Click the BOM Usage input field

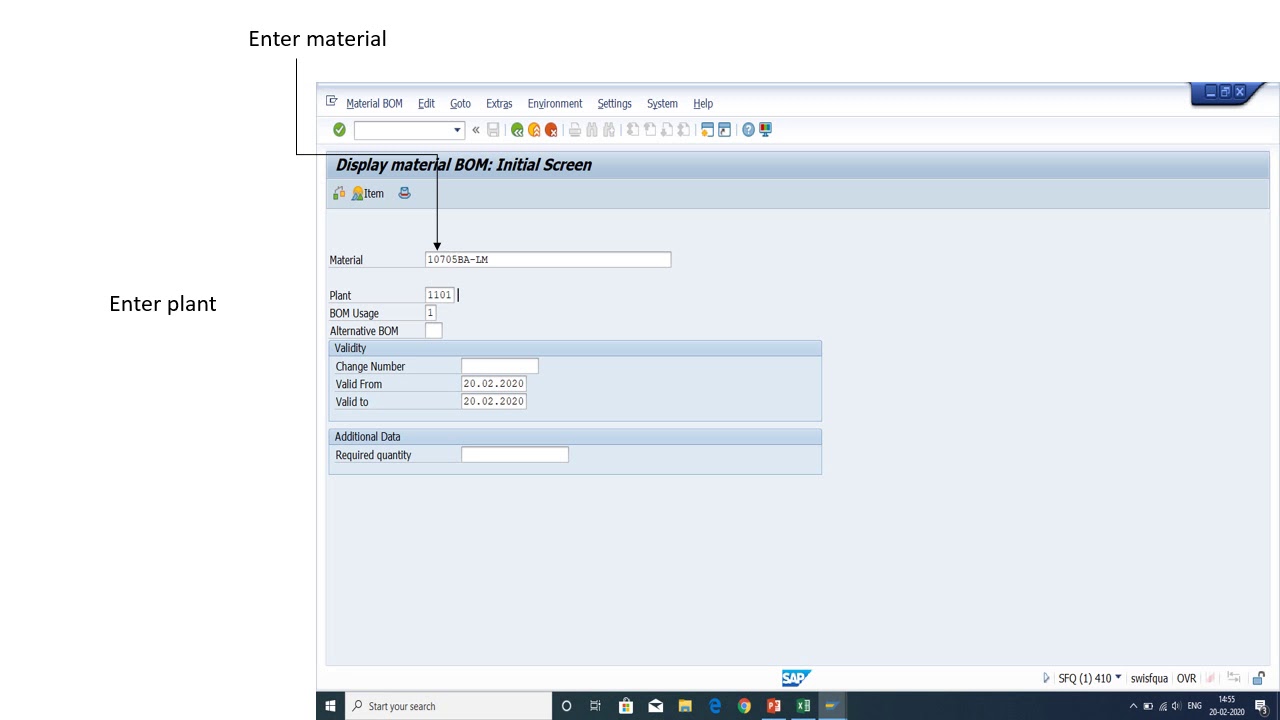(x=430, y=313)
